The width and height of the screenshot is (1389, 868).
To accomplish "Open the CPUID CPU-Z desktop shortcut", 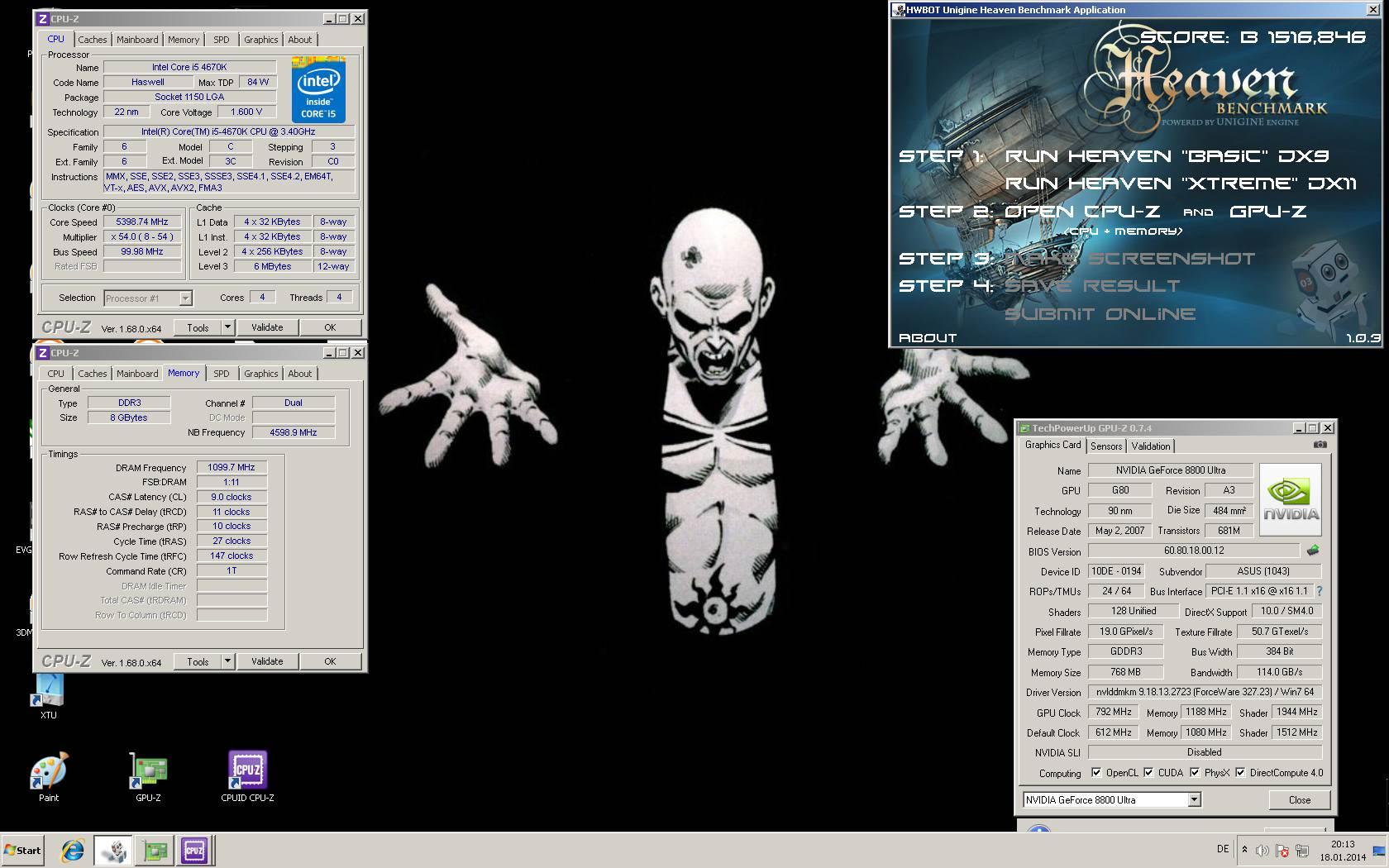I will 247,775.
